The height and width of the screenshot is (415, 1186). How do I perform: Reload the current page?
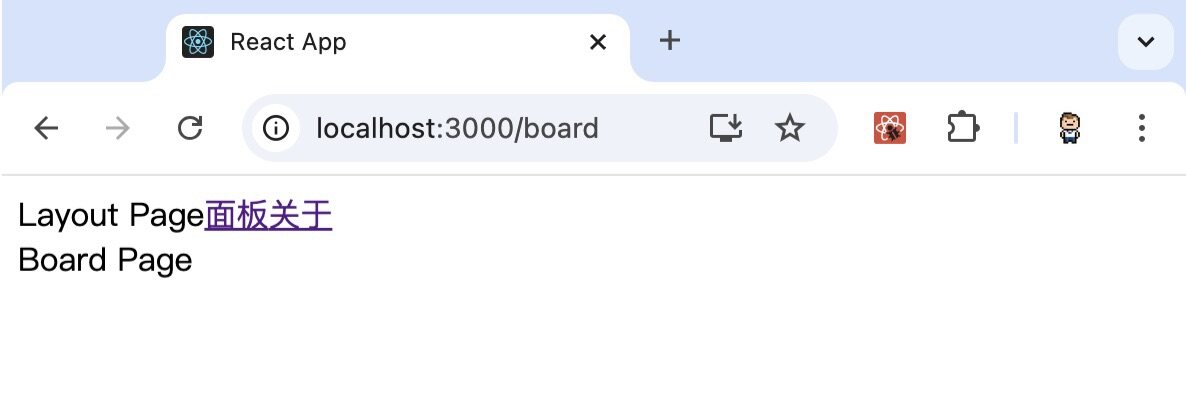190,128
